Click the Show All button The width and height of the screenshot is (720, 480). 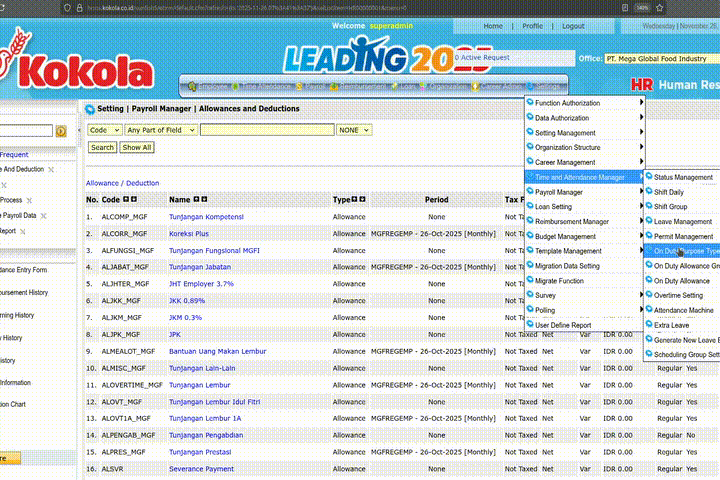[137, 147]
